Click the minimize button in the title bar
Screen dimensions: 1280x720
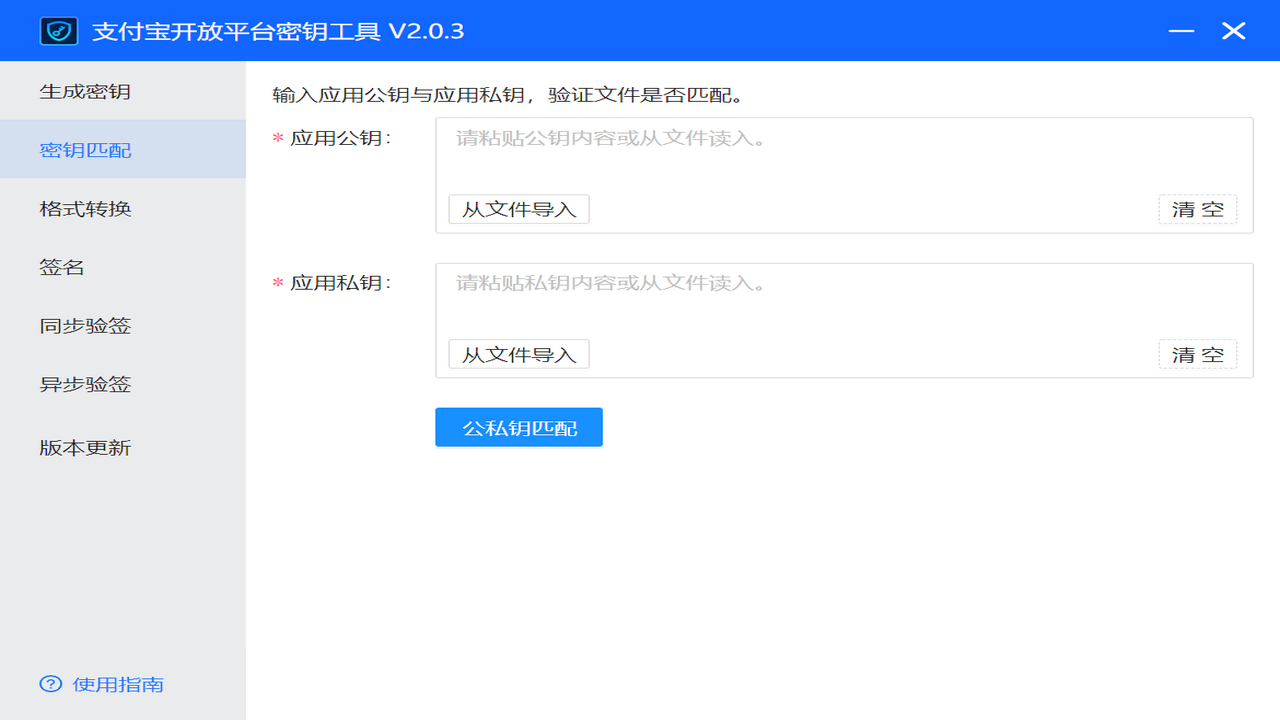1181,31
